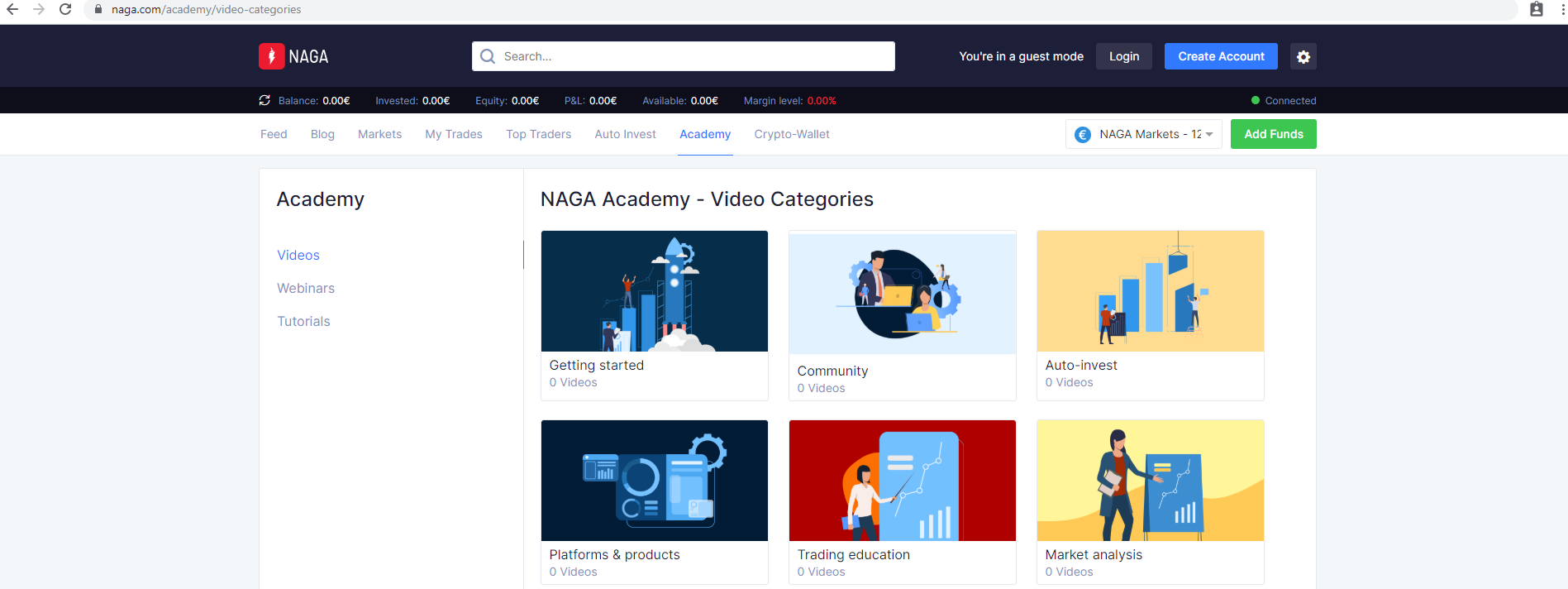This screenshot has width=1568, height=589.
Task: Open Webinars in Academy sidebar
Action: 306,288
